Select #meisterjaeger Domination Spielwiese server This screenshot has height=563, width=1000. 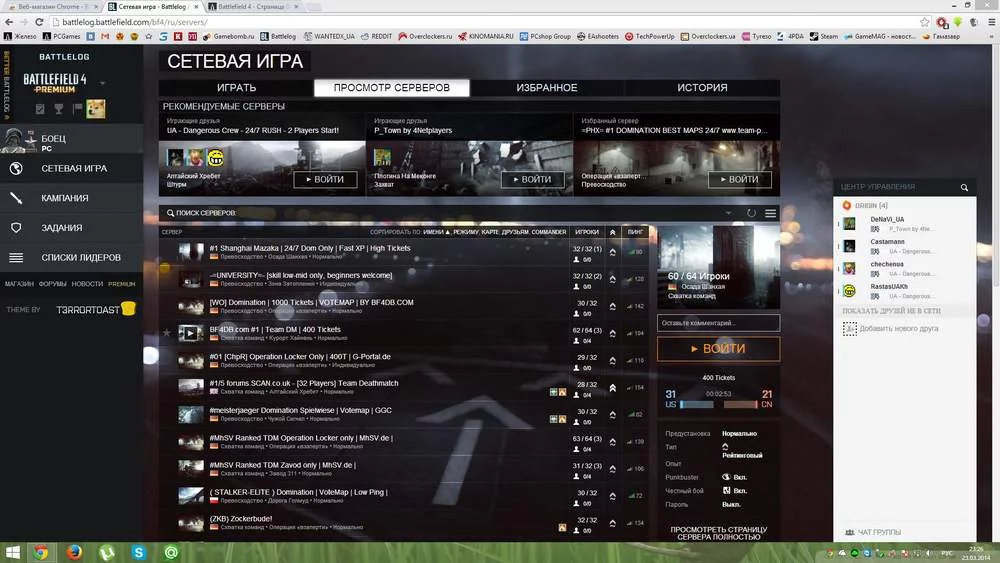[x=405, y=414]
